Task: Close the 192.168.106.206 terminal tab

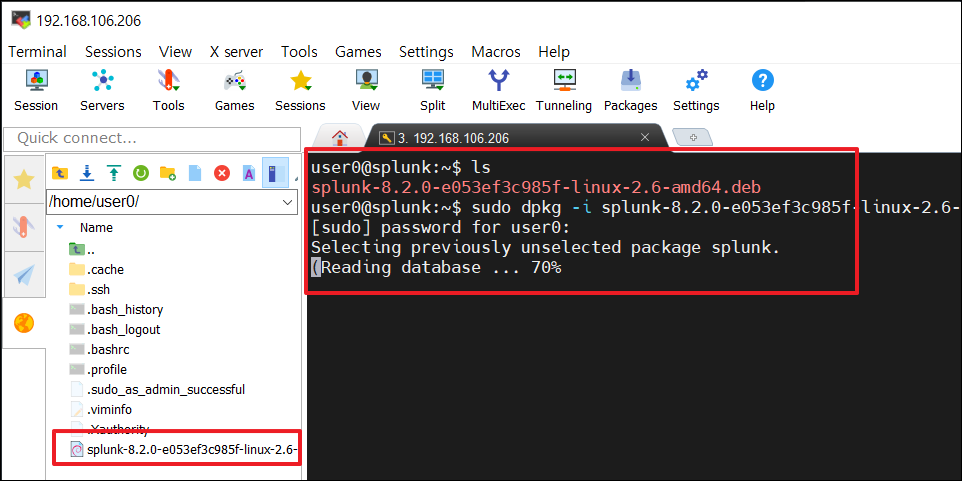Action: pos(645,137)
